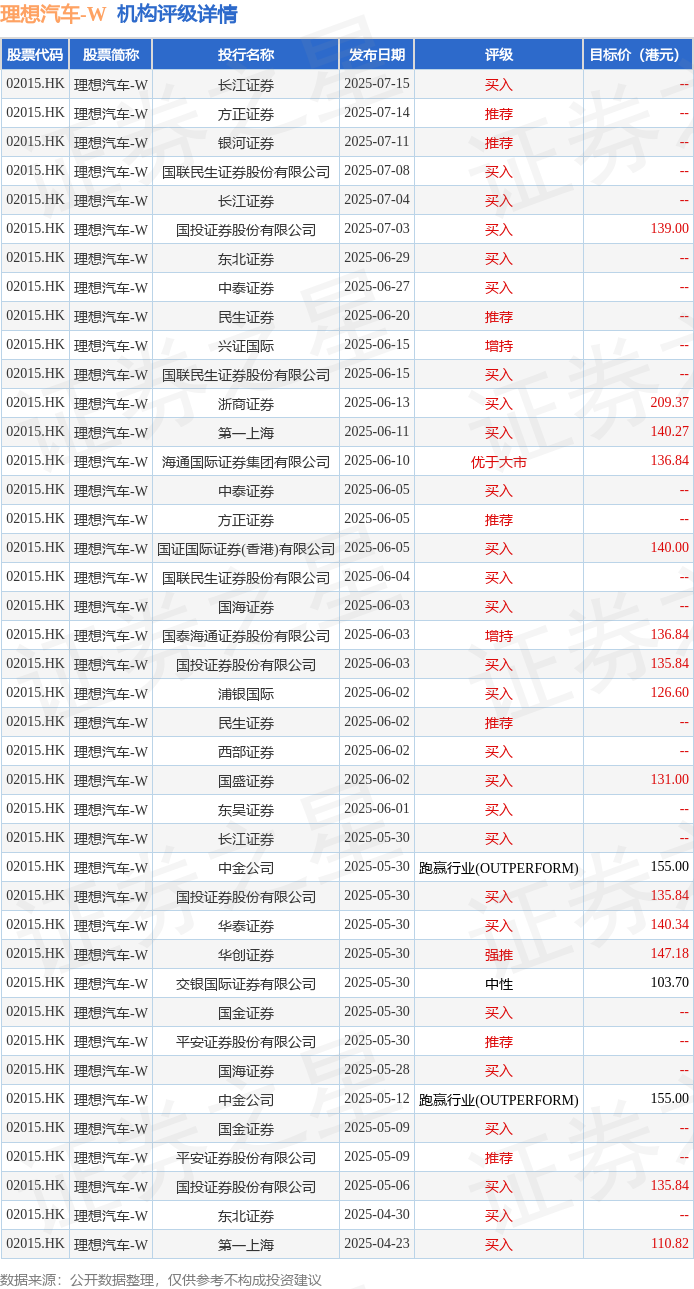The width and height of the screenshot is (694, 1289).
Task: Click the date cell 2025-06-20
Action: (x=377, y=316)
